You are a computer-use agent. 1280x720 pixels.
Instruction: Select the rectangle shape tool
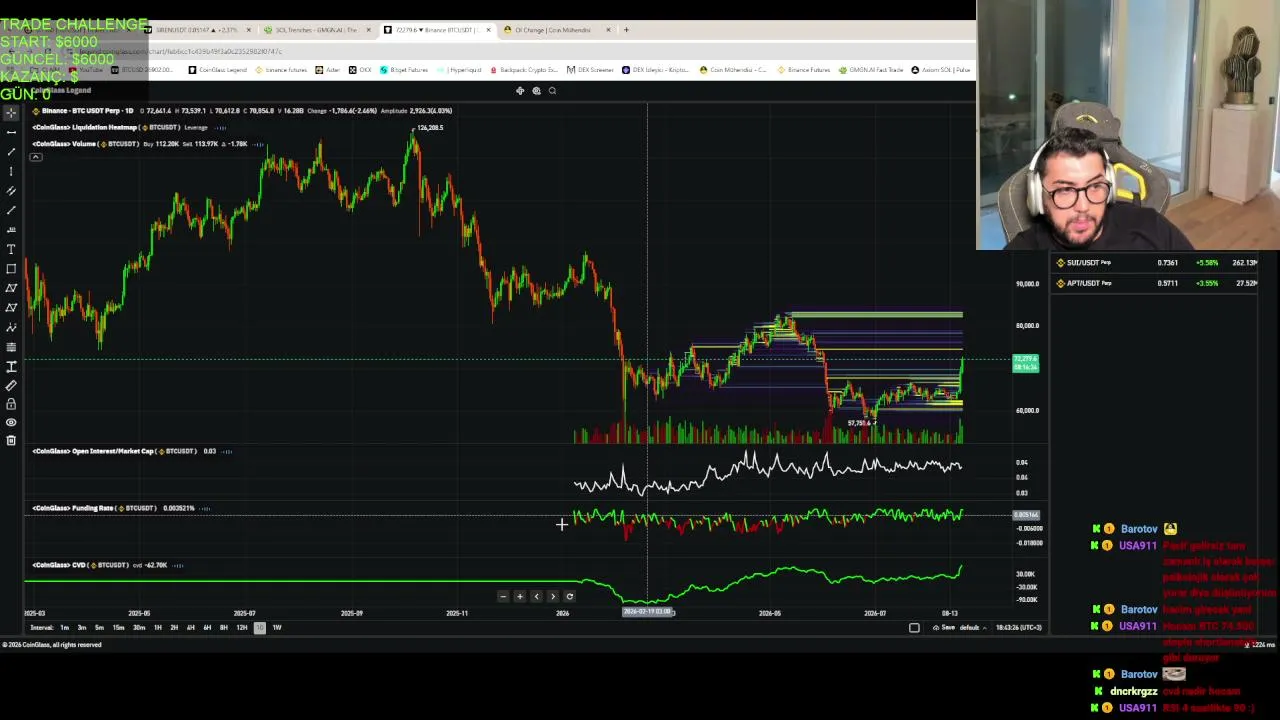point(11,269)
